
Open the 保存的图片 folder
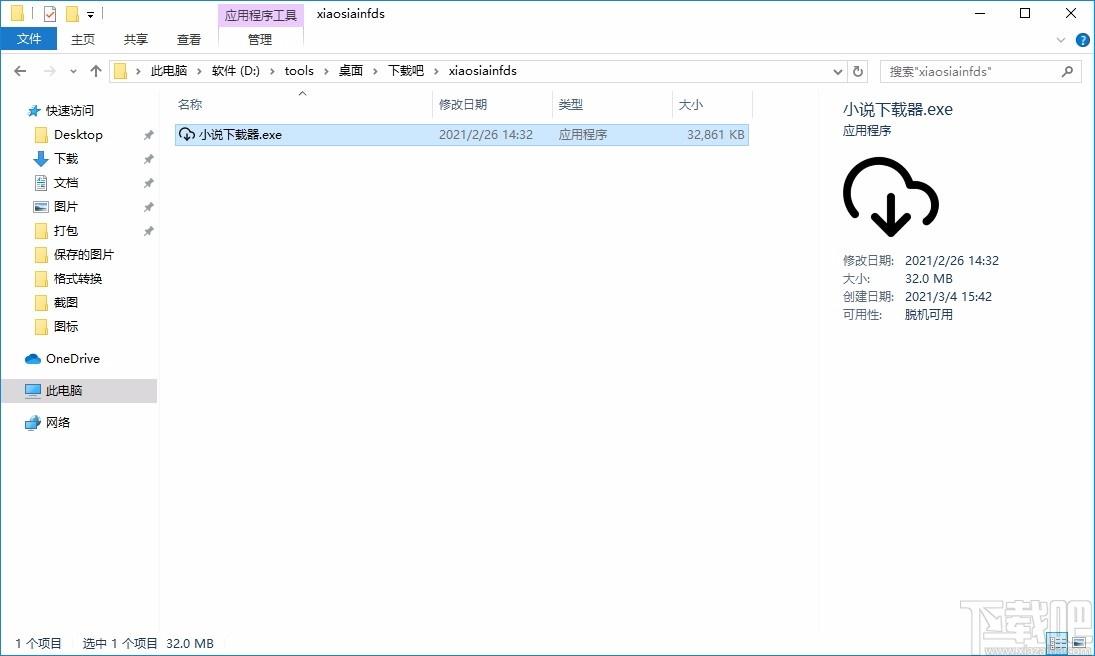[83, 254]
